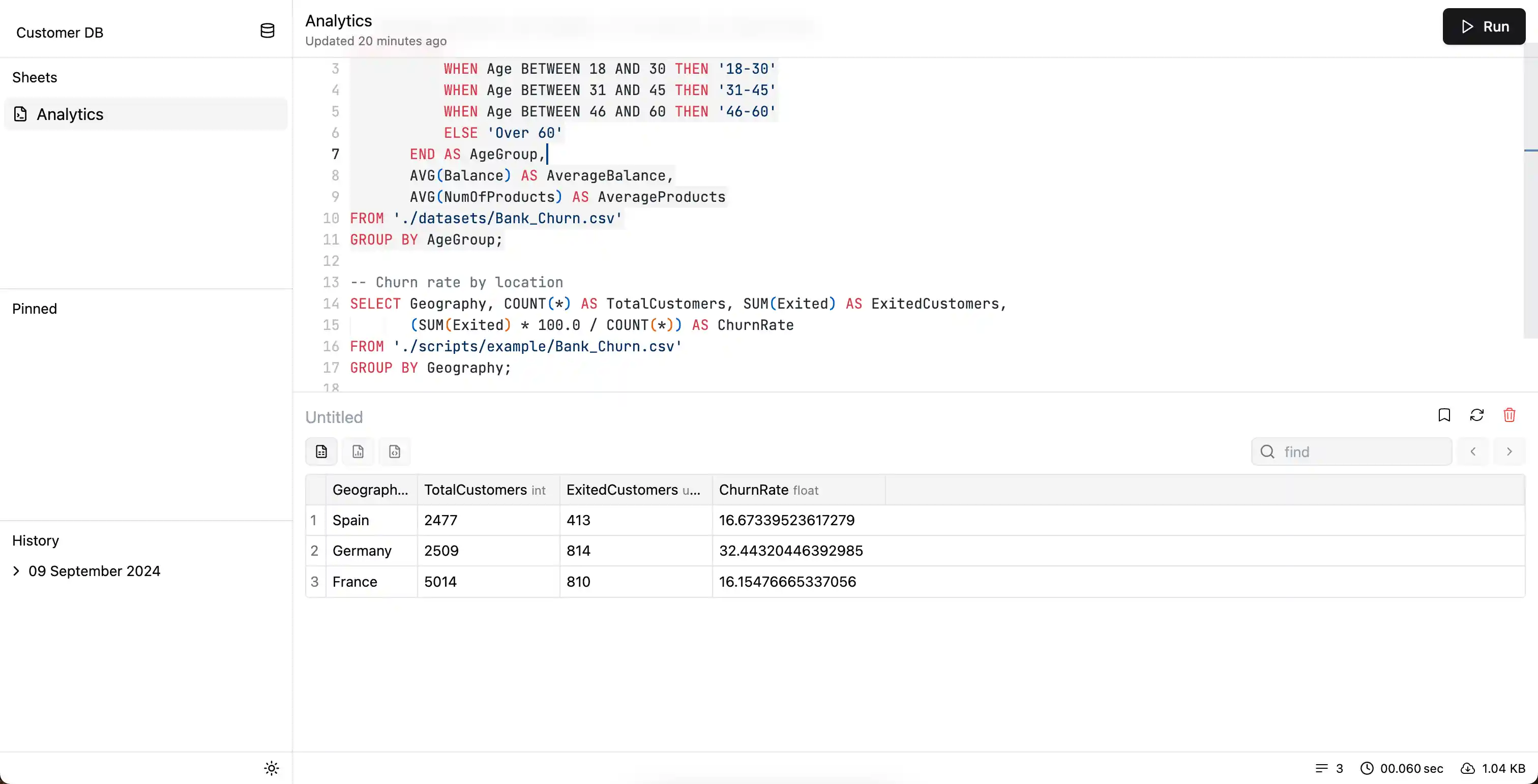Click the table/grid view icon in toolbar

[321, 452]
